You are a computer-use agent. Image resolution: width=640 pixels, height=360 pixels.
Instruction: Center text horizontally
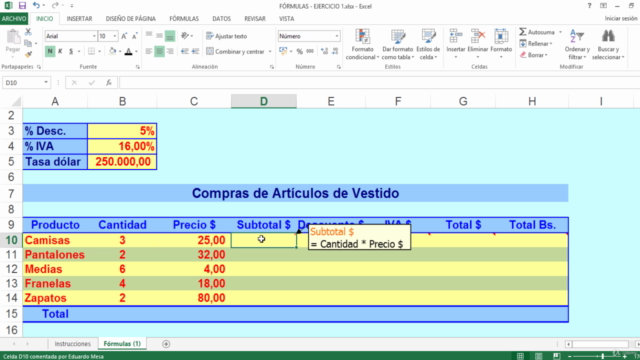coord(160,51)
